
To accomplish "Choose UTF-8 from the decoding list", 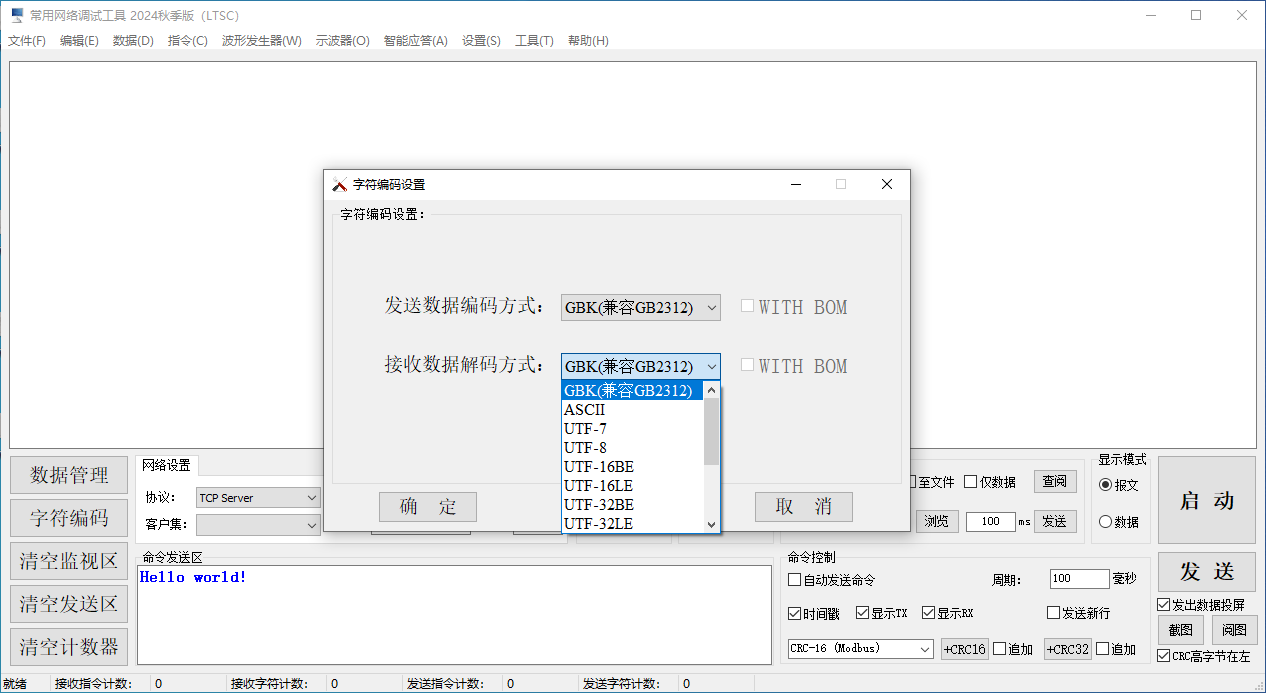I will [633, 448].
